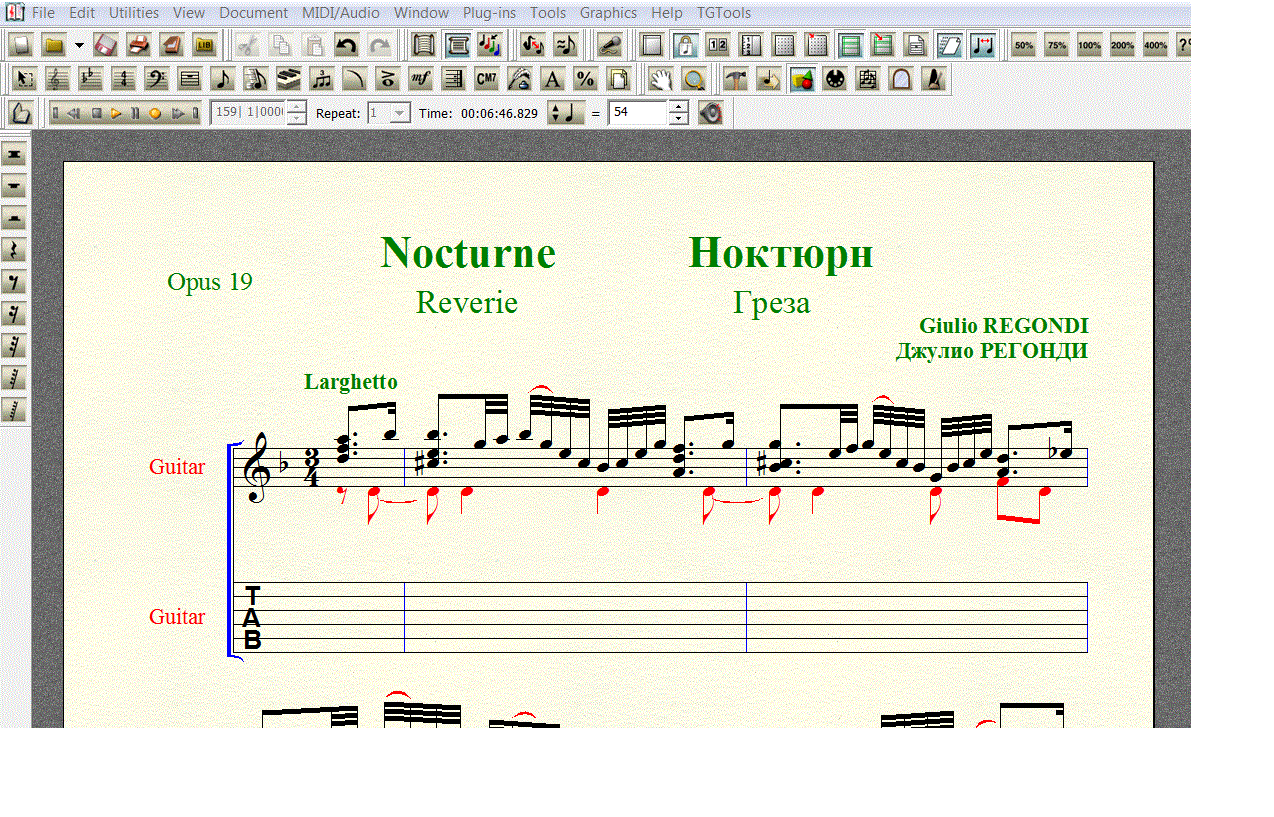The image size is (1274, 817).
Task: Select the mf Expression tool
Action: tap(421, 79)
